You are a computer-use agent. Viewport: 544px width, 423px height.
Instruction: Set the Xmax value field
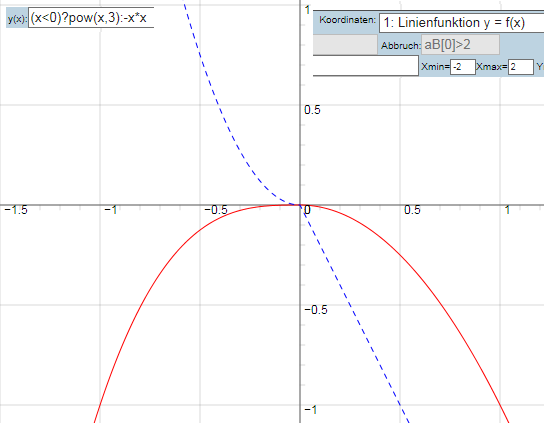[x=521, y=67]
